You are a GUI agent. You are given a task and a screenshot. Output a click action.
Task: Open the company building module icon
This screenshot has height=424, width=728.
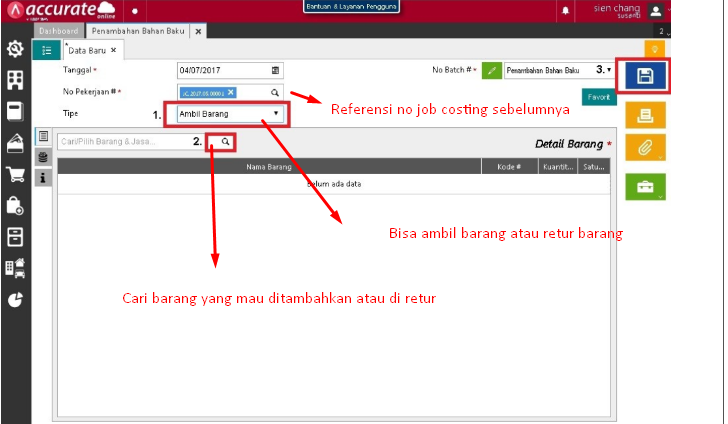[15, 80]
